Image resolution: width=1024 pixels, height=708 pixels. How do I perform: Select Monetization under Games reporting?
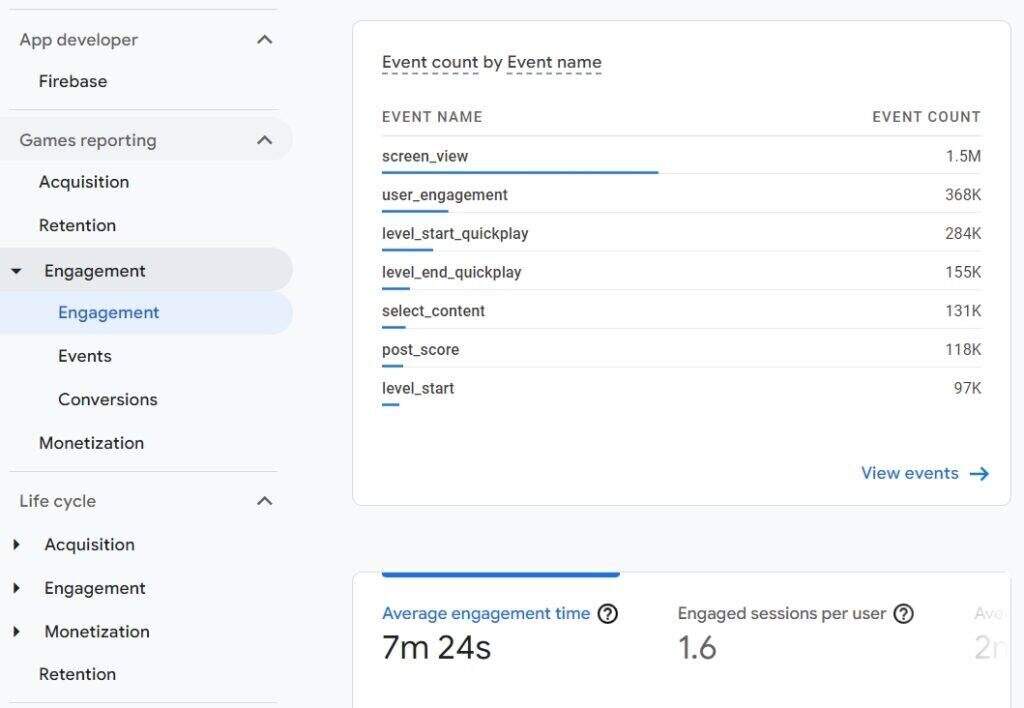pyautogui.click(x=91, y=443)
